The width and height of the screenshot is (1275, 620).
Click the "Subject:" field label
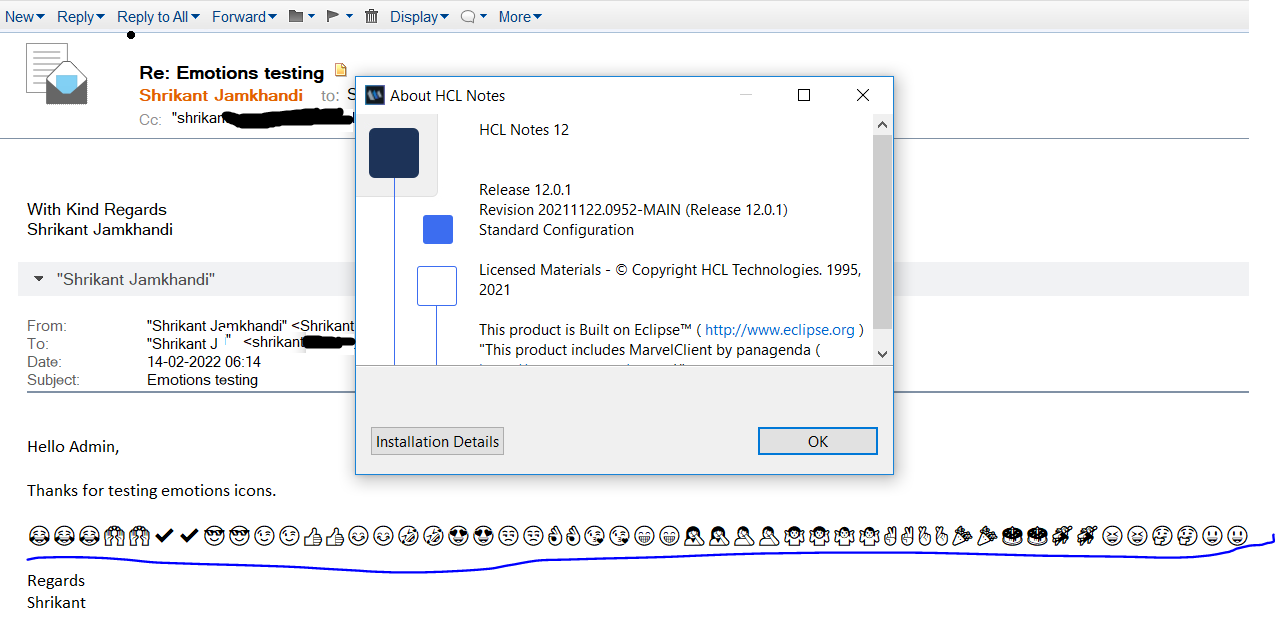click(x=53, y=380)
